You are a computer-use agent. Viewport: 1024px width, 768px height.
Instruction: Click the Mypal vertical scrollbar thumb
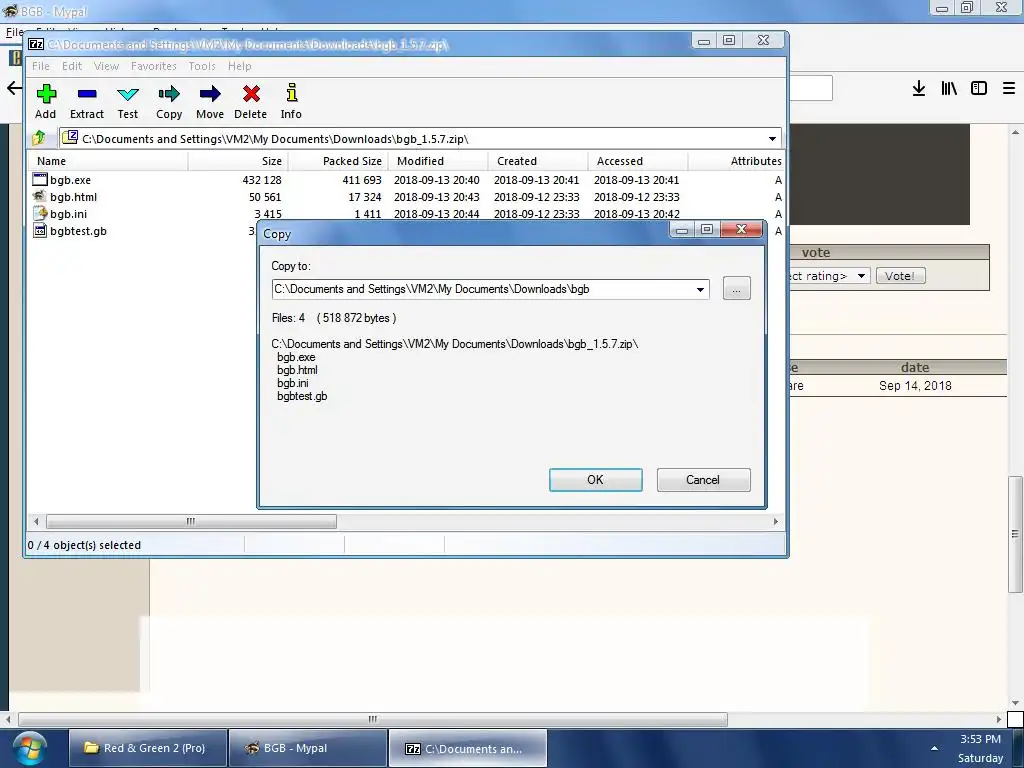click(x=1015, y=533)
